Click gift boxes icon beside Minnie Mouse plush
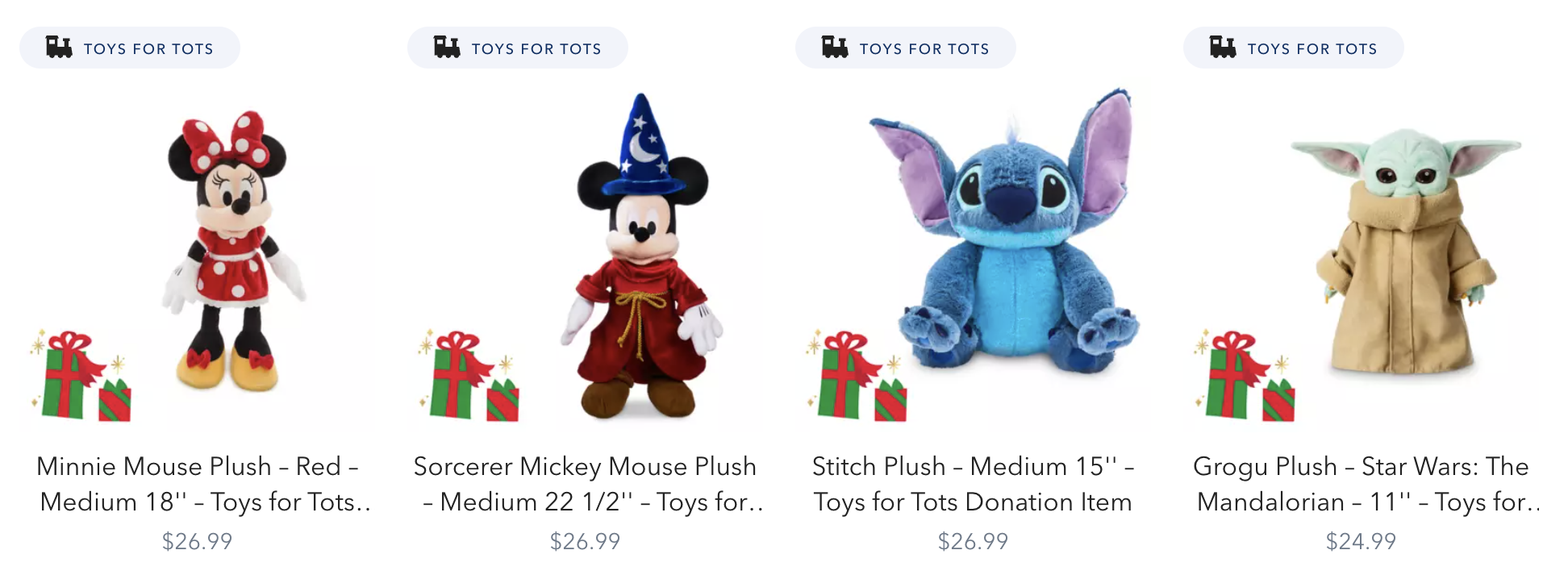Viewport: 1568px width, 575px height. 81,376
